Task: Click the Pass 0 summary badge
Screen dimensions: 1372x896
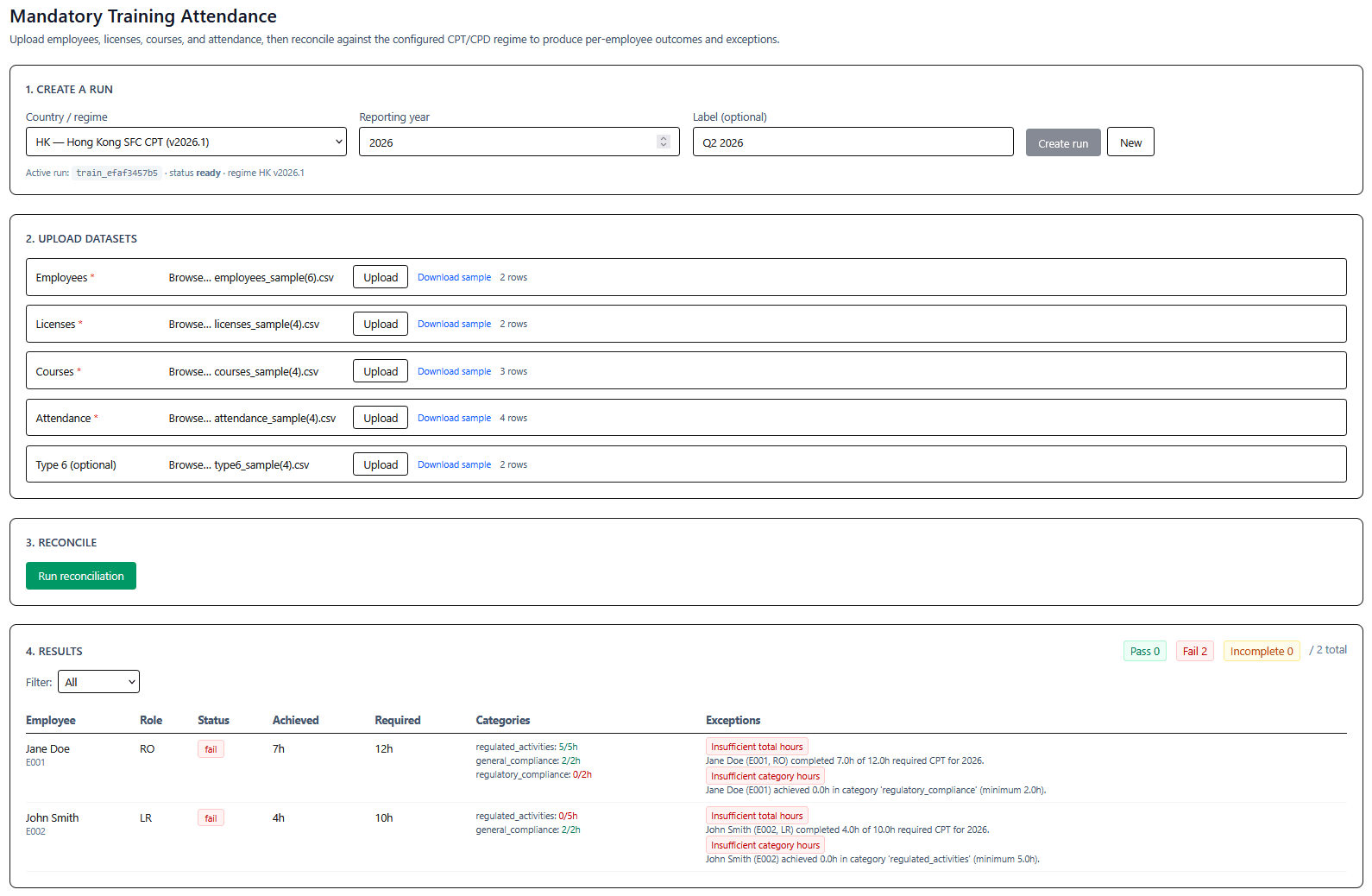Action: click(x=1145, y=651)
